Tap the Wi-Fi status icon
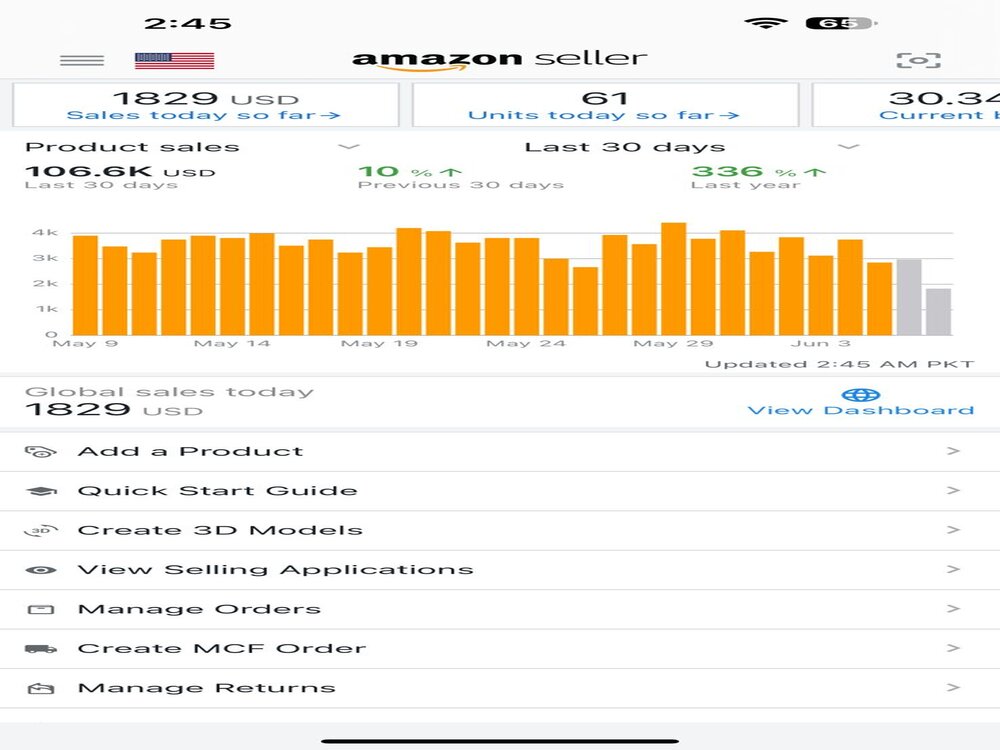The height and width of the screenshot is (750, 1000). 765,24
